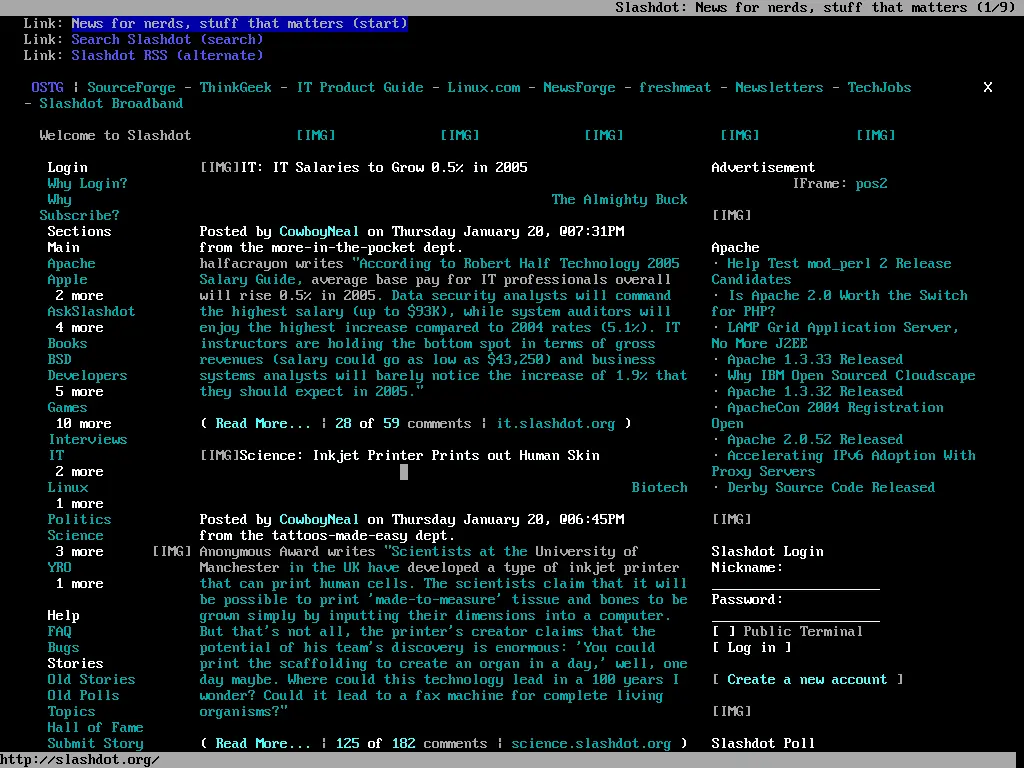1024x768 pixels.
Task: Open the Developers section link
Action: [x=88, y=376]
